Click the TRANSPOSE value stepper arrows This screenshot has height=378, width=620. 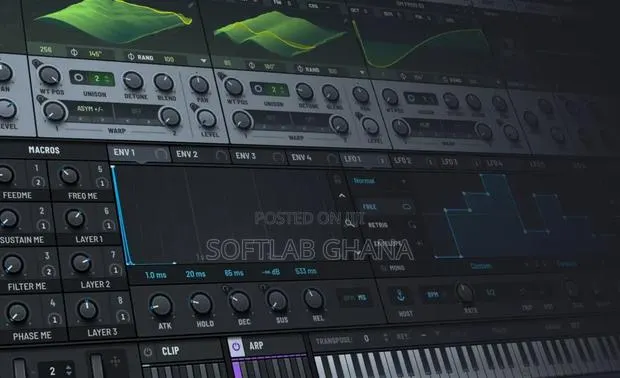(385, 337)
